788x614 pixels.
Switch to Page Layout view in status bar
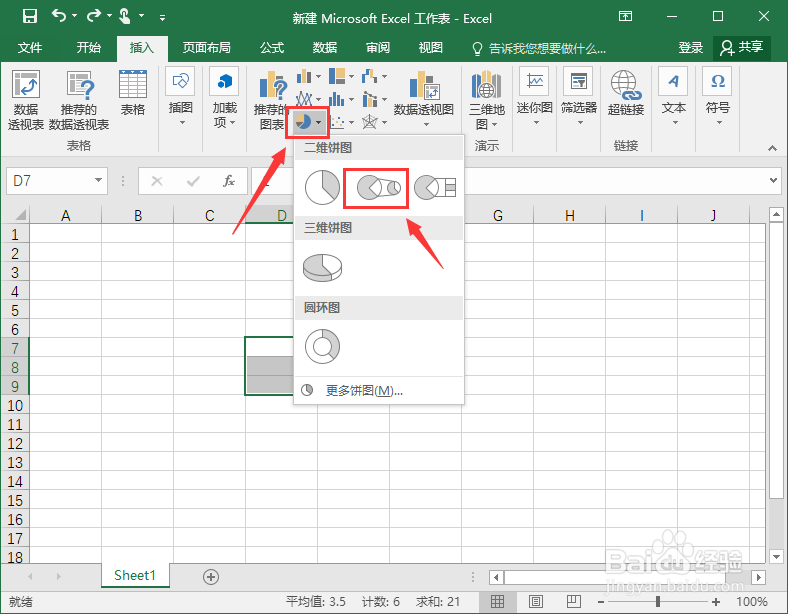pyautogui.click(x=536, y=601)
